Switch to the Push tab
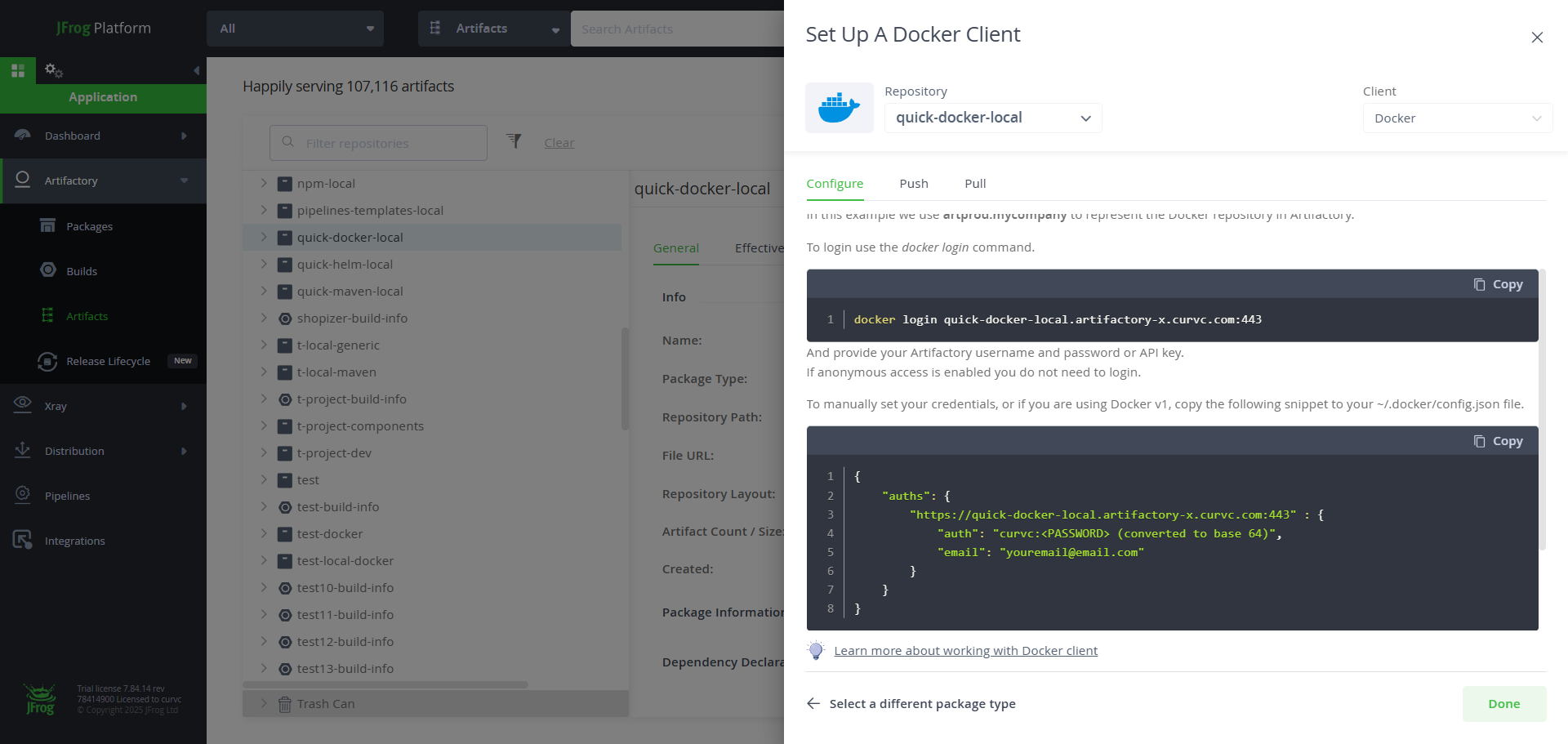1568x744 pixels. pyautogui.click(x=914, y=184)
